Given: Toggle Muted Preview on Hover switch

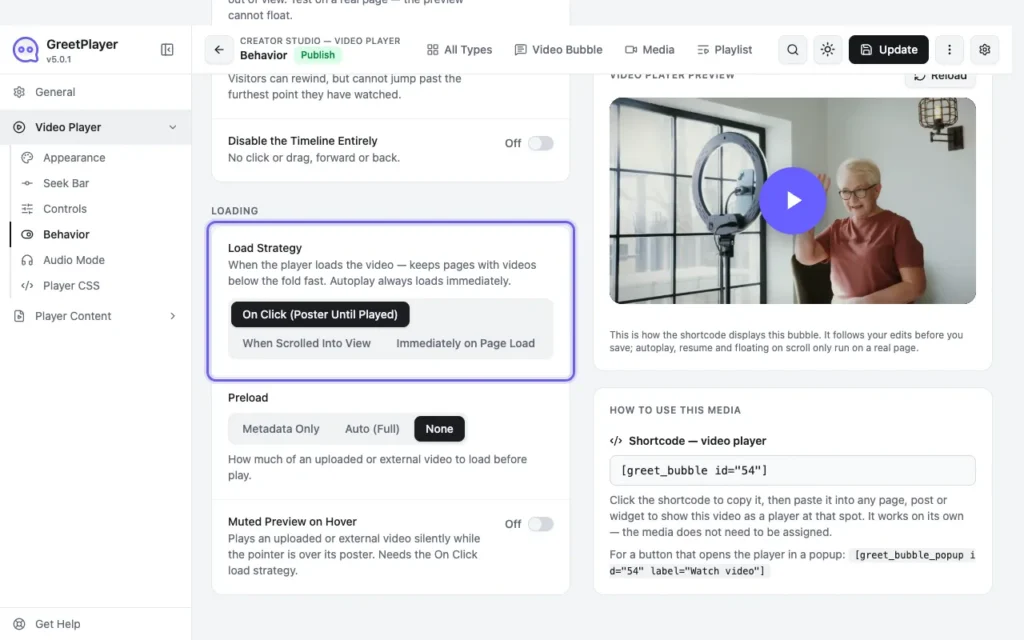Looking at the screenshot, I should (541, 524).
